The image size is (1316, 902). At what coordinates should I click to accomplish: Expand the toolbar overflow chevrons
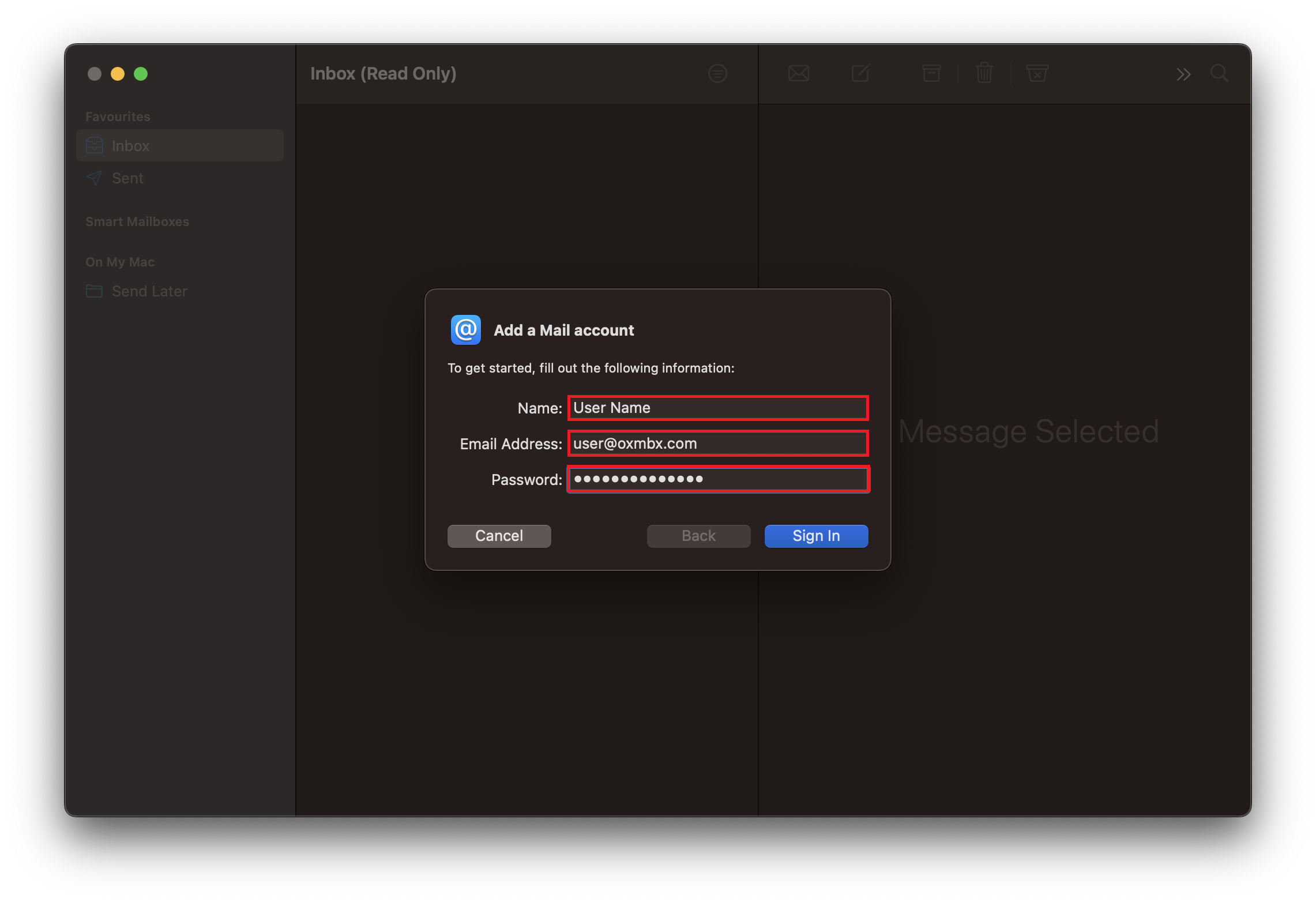coord(1183,74)
